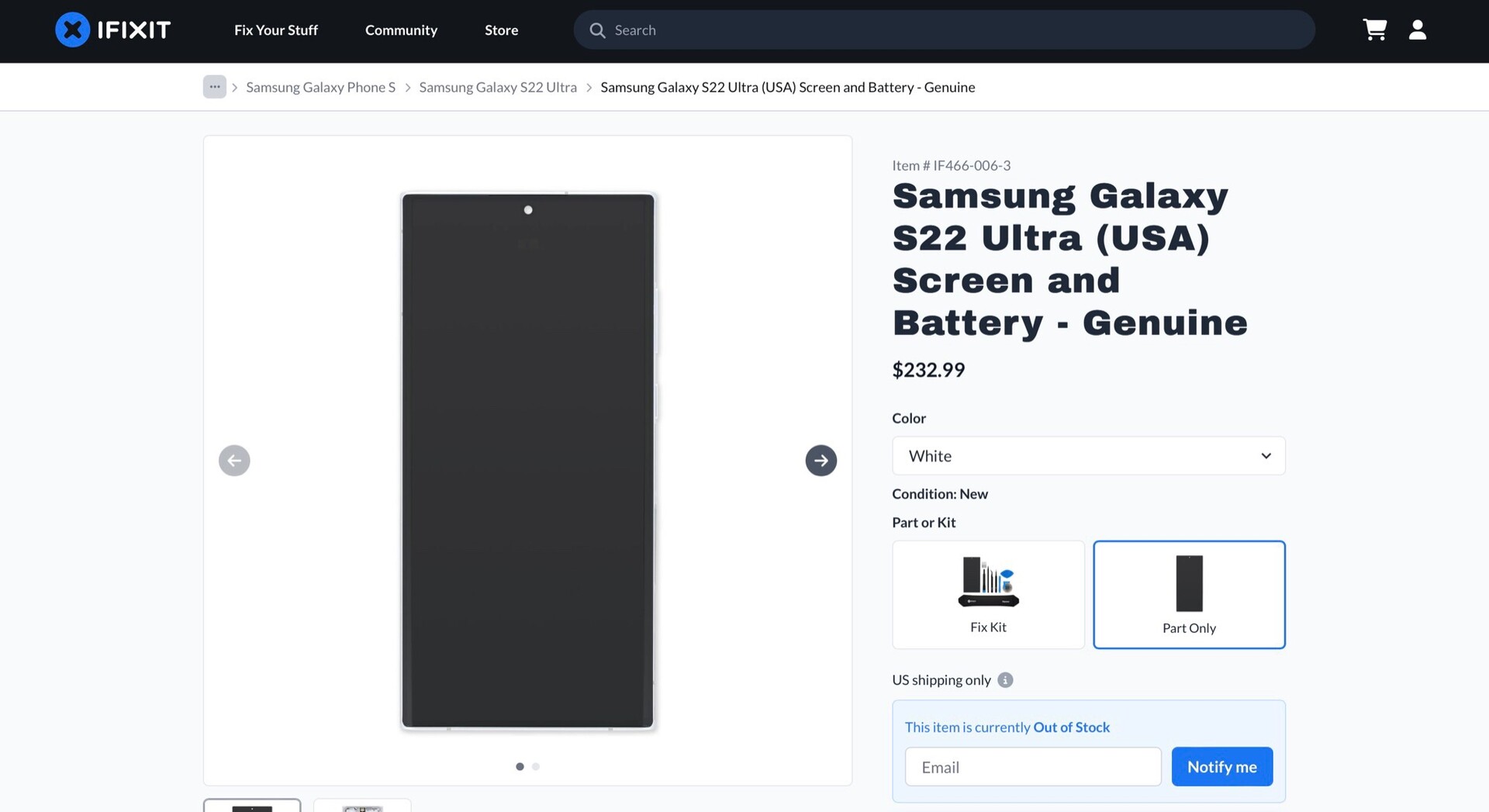Open the Color dropdown showing White
This screenshot has height=812, width=1489.
tap(1088, 456)
